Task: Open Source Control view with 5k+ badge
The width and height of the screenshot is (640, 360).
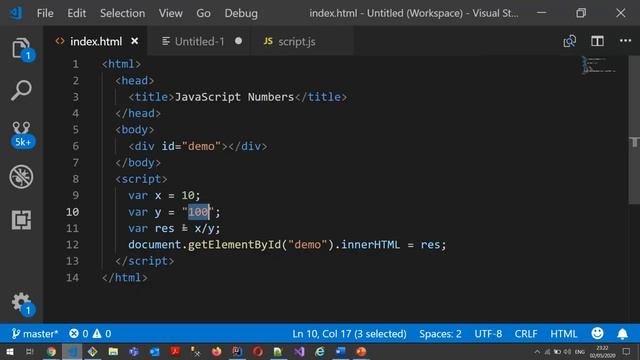Action: (x=21, y=134)
